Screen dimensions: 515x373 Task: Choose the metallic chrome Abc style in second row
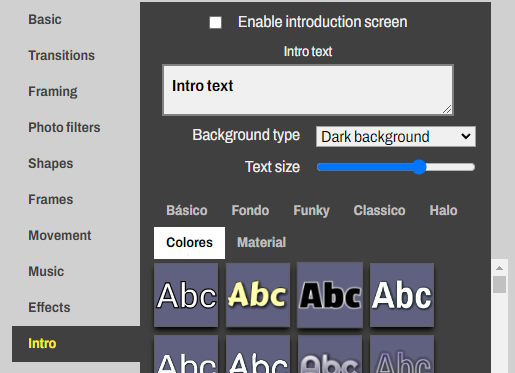click(330, 354)
